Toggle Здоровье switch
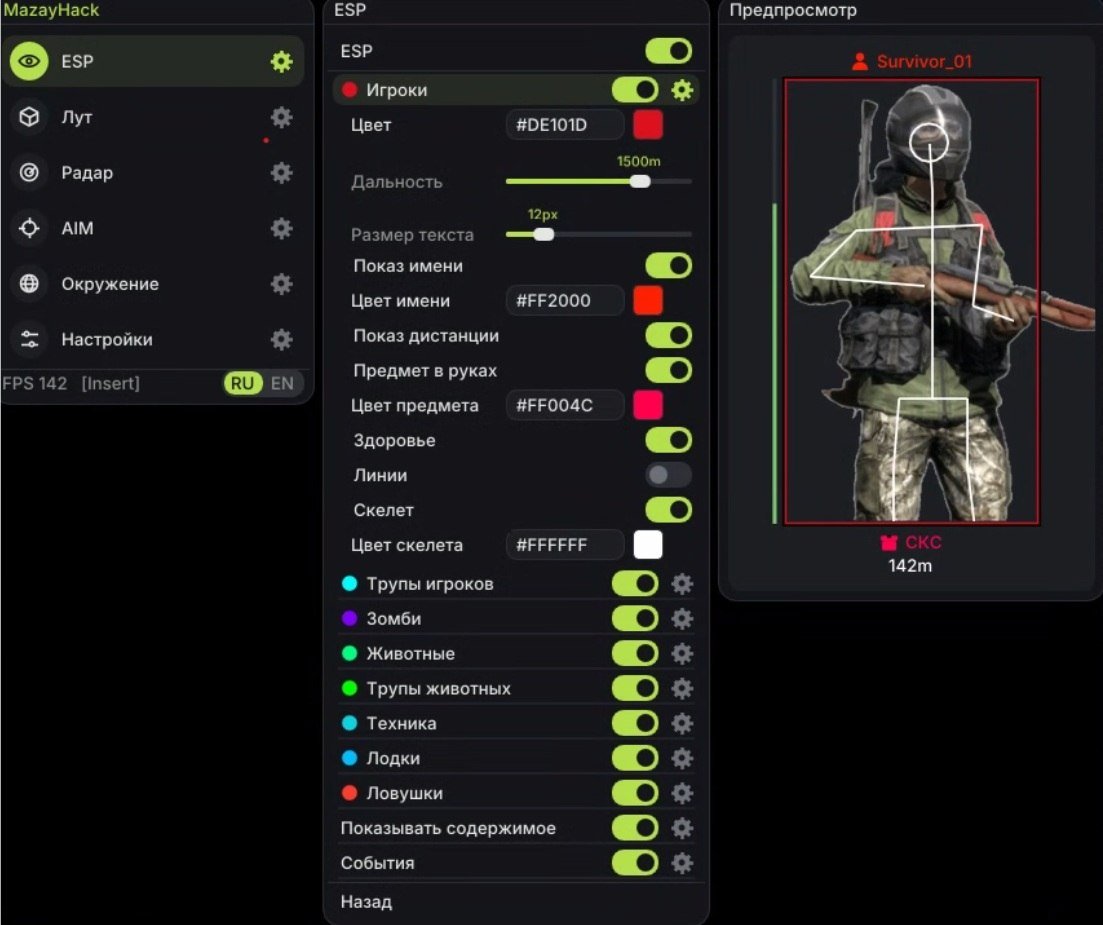Viewport: 1103px width, 925px height. coord(668,440)
